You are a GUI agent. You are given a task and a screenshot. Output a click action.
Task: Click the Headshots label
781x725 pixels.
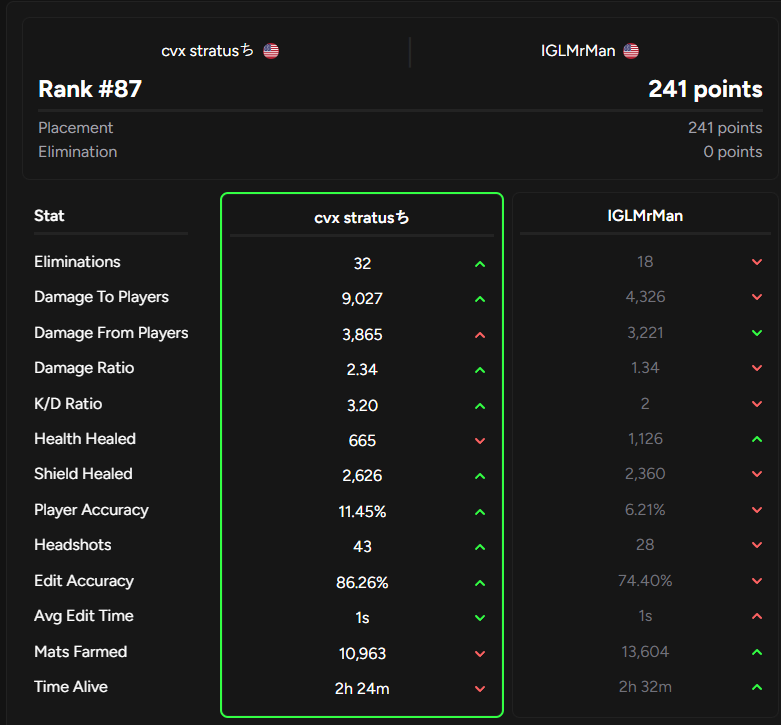click(x=73, y=545)
